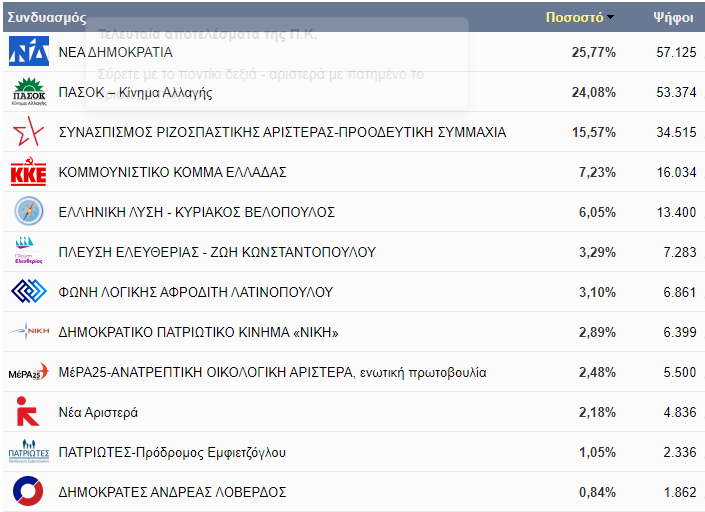Select ΦΩΝΗ ΛΟΓΙΚΗΣ ΑΦΡΟΔΙΤΗ ΛΑΤΙΝΟΠΟΥΛΟΥ name

(x=196, y=292)
